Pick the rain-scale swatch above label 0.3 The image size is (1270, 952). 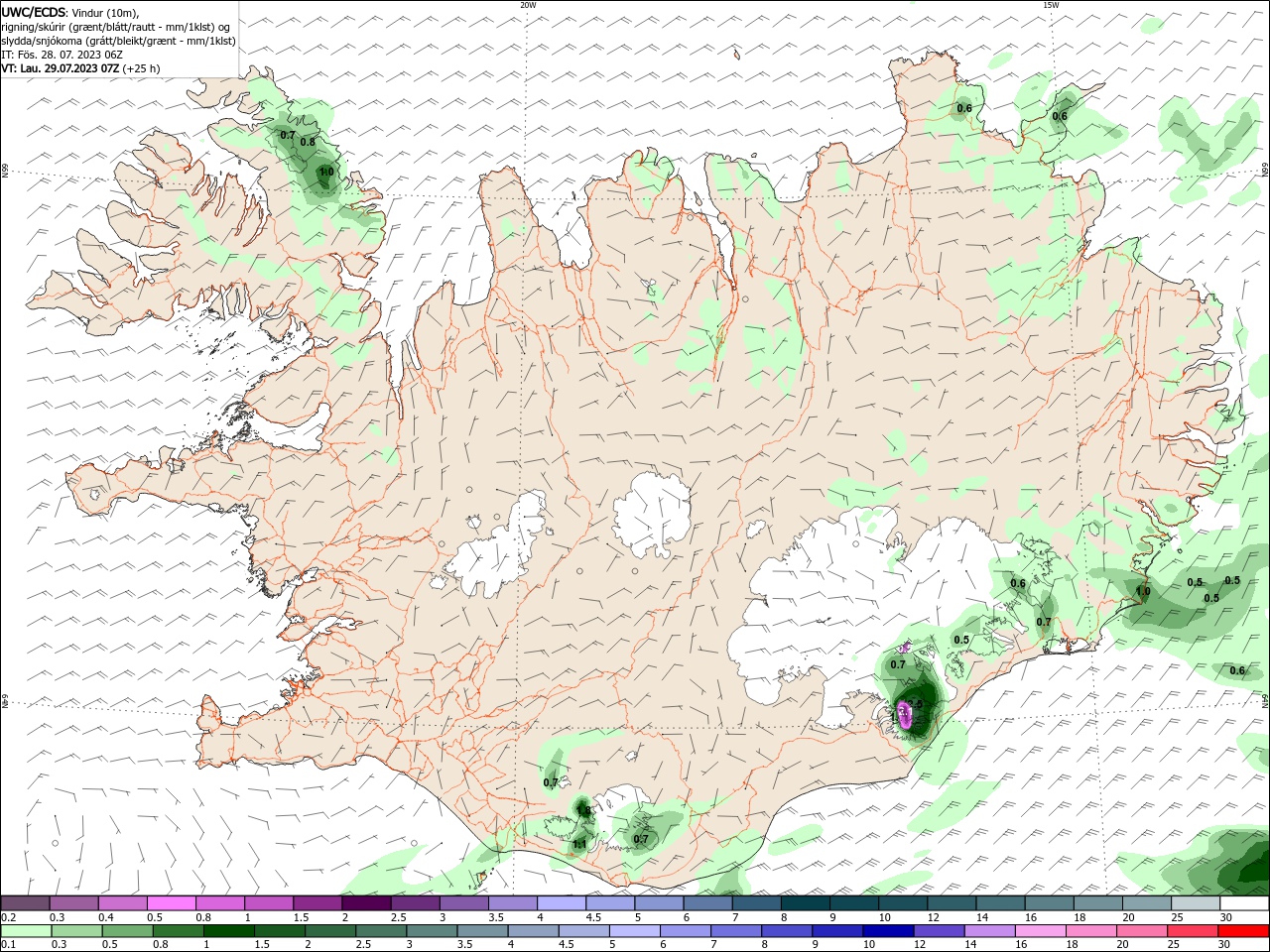click(76, 931)
